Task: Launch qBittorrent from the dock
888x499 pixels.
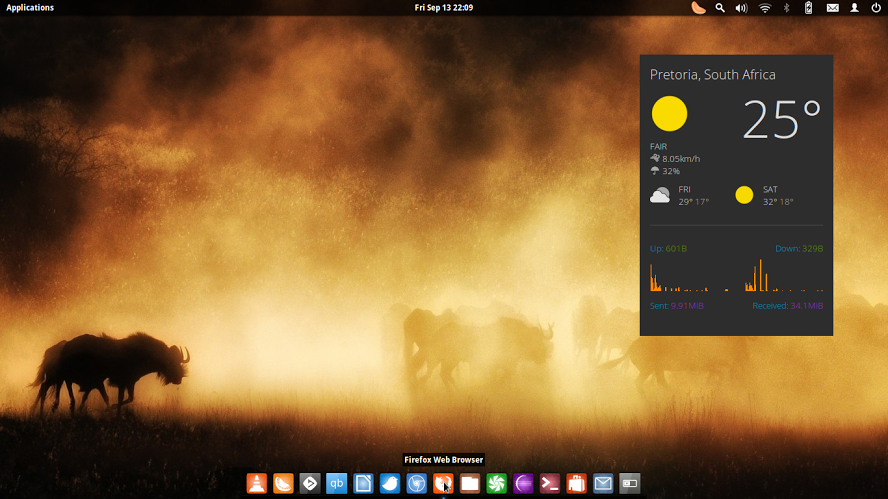Action: coord(336,483)
